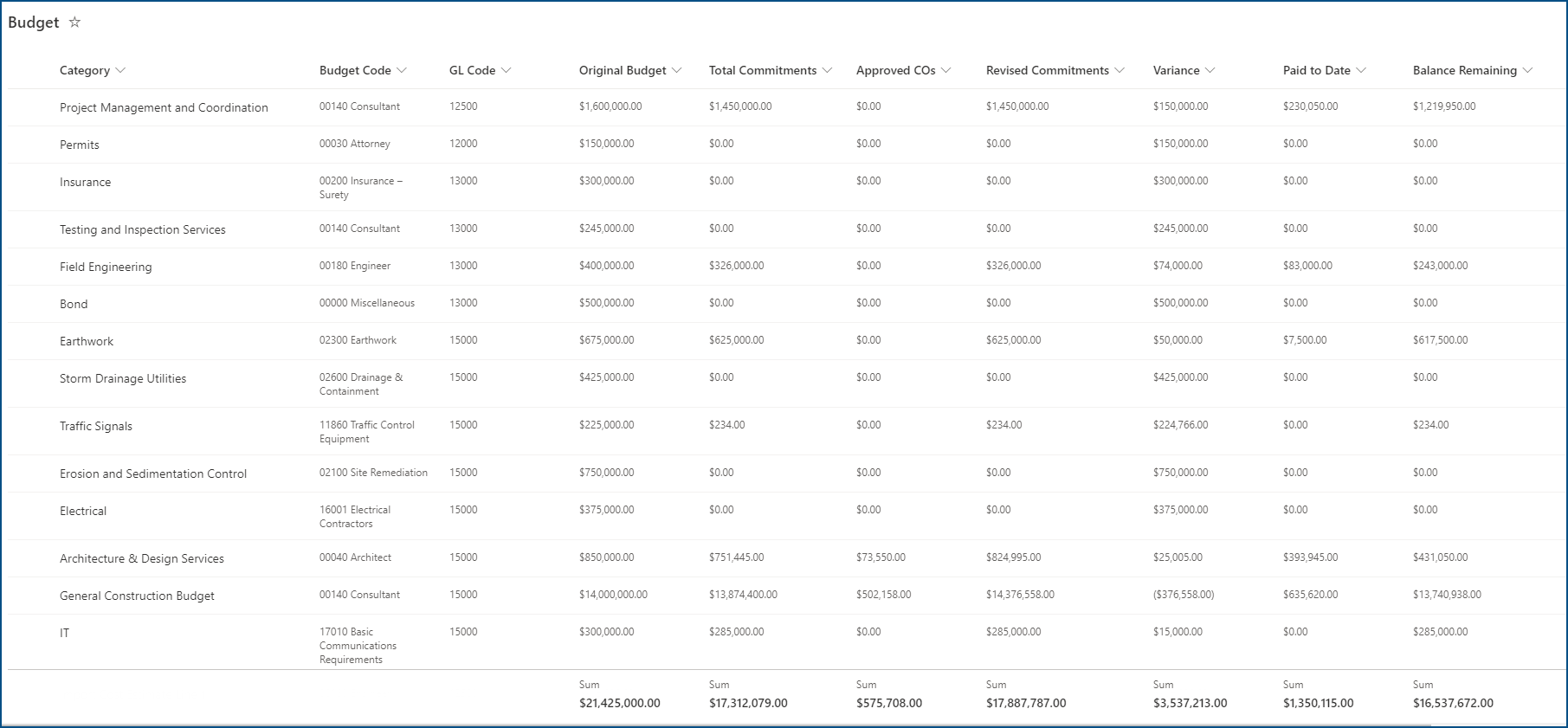Expand the Budget Code column menu
The image size is (1568, 728).
(402, 70)
